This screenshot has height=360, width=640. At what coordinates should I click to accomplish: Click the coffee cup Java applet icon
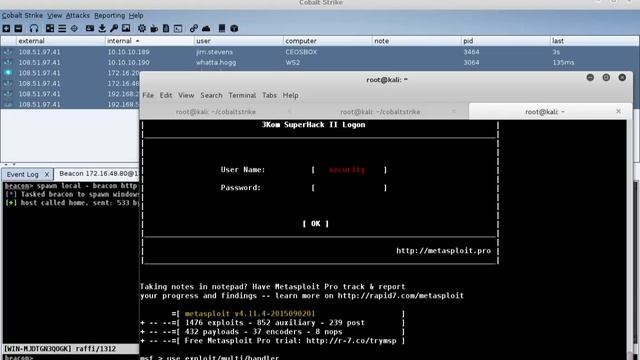coord(154,29)
